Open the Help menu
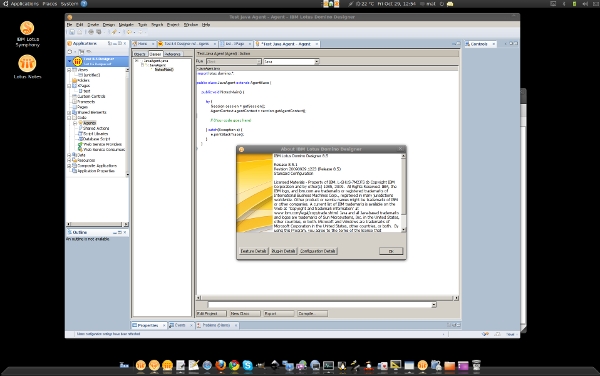The width and height of the screenshot is (600, 376). (x=206, y=24)
